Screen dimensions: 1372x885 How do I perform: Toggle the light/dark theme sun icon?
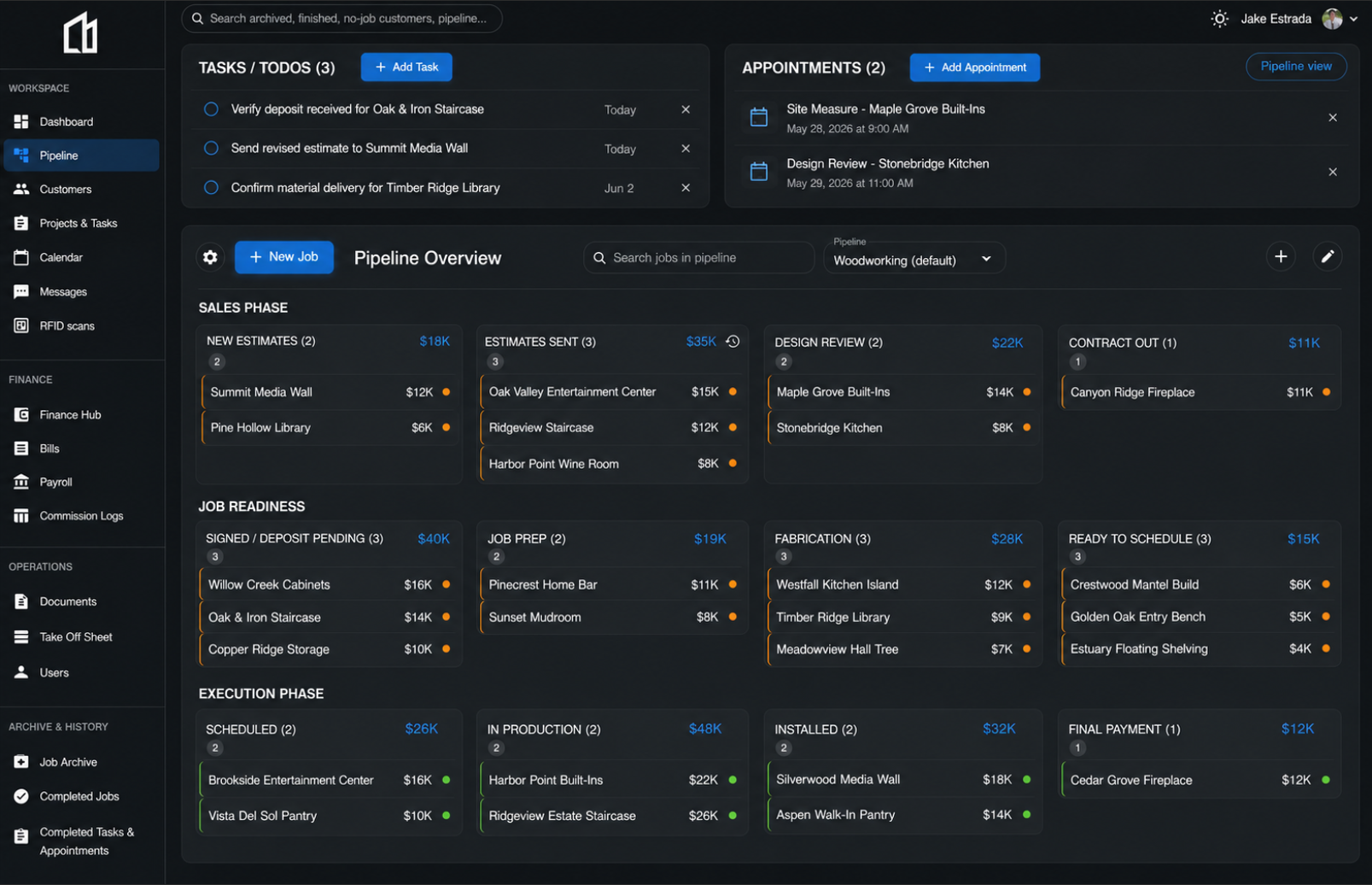coord(1220,19)
